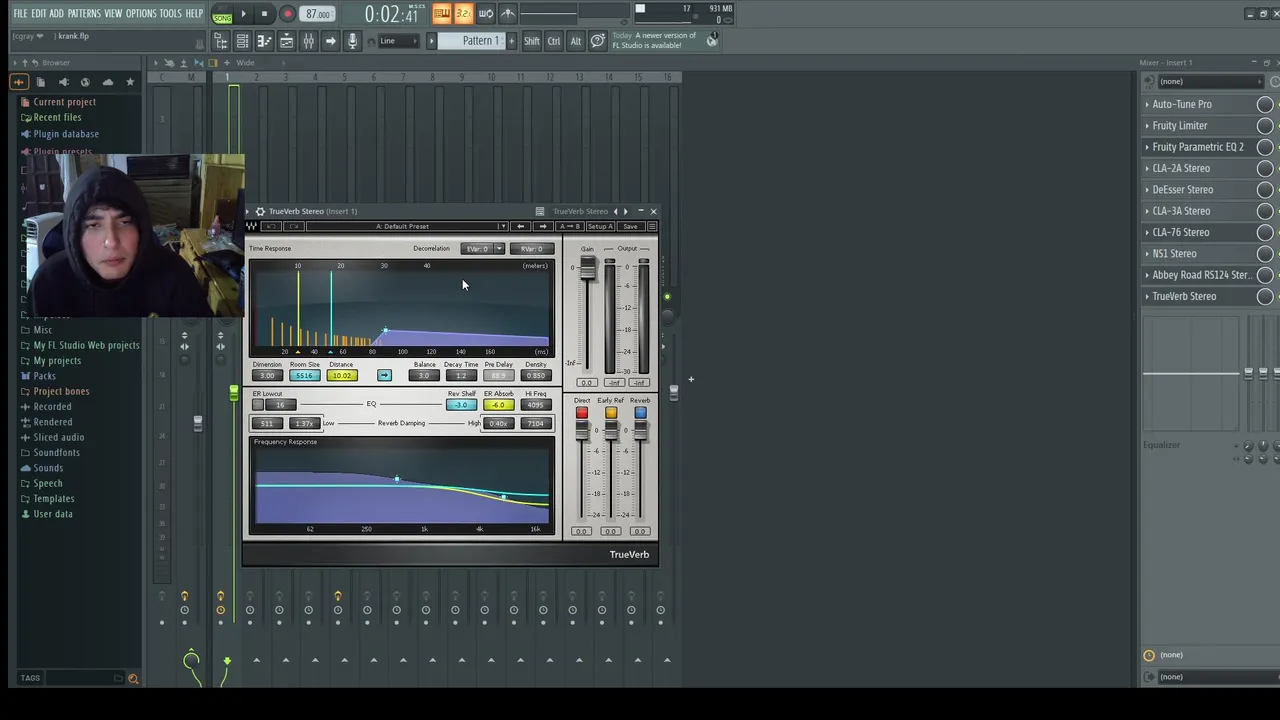Toggle the Early Ref yellow button
Screen dimensions: 1280x720
point(611,412)
